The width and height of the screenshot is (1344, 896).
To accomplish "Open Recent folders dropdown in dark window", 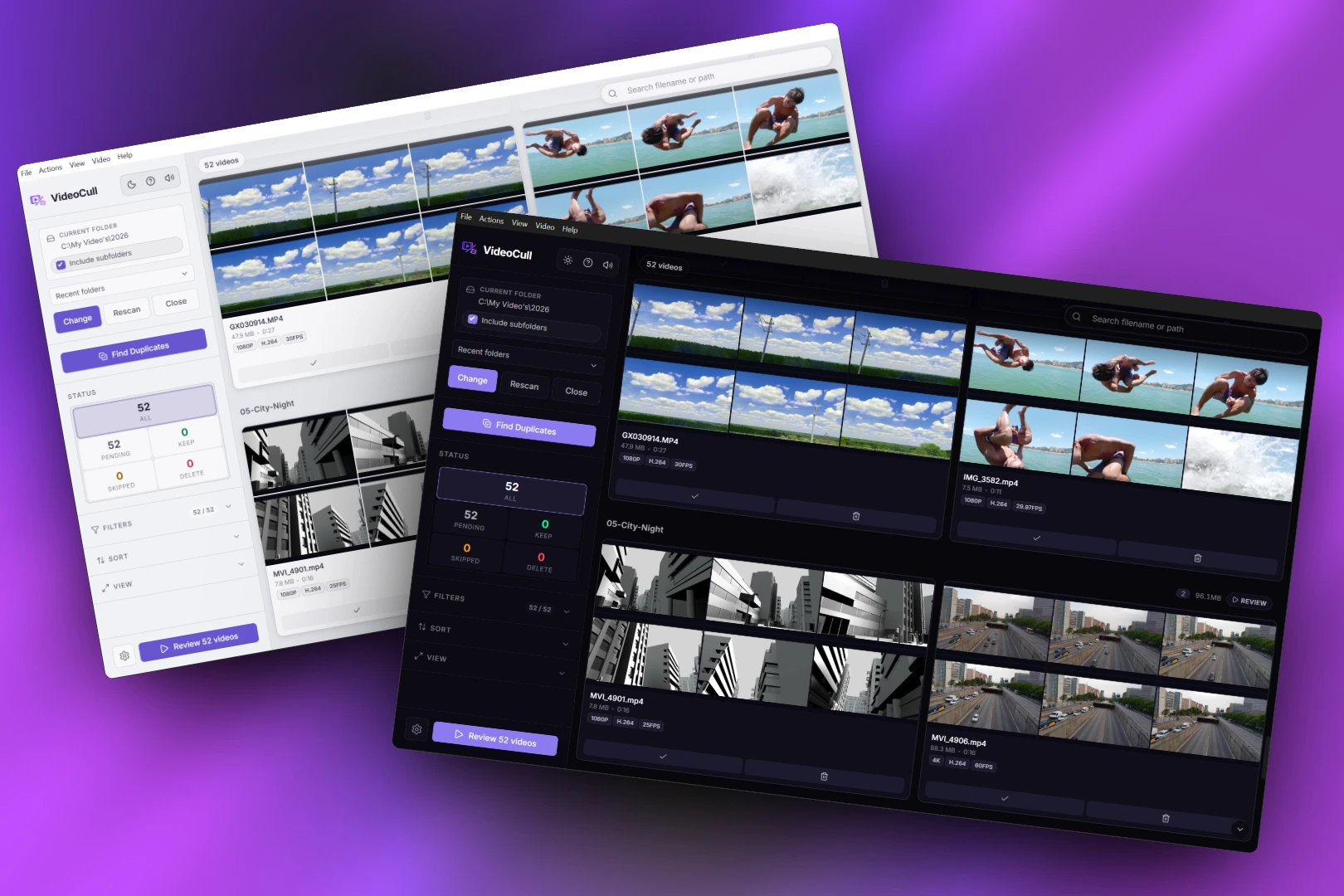I will [x=527, y=358].
